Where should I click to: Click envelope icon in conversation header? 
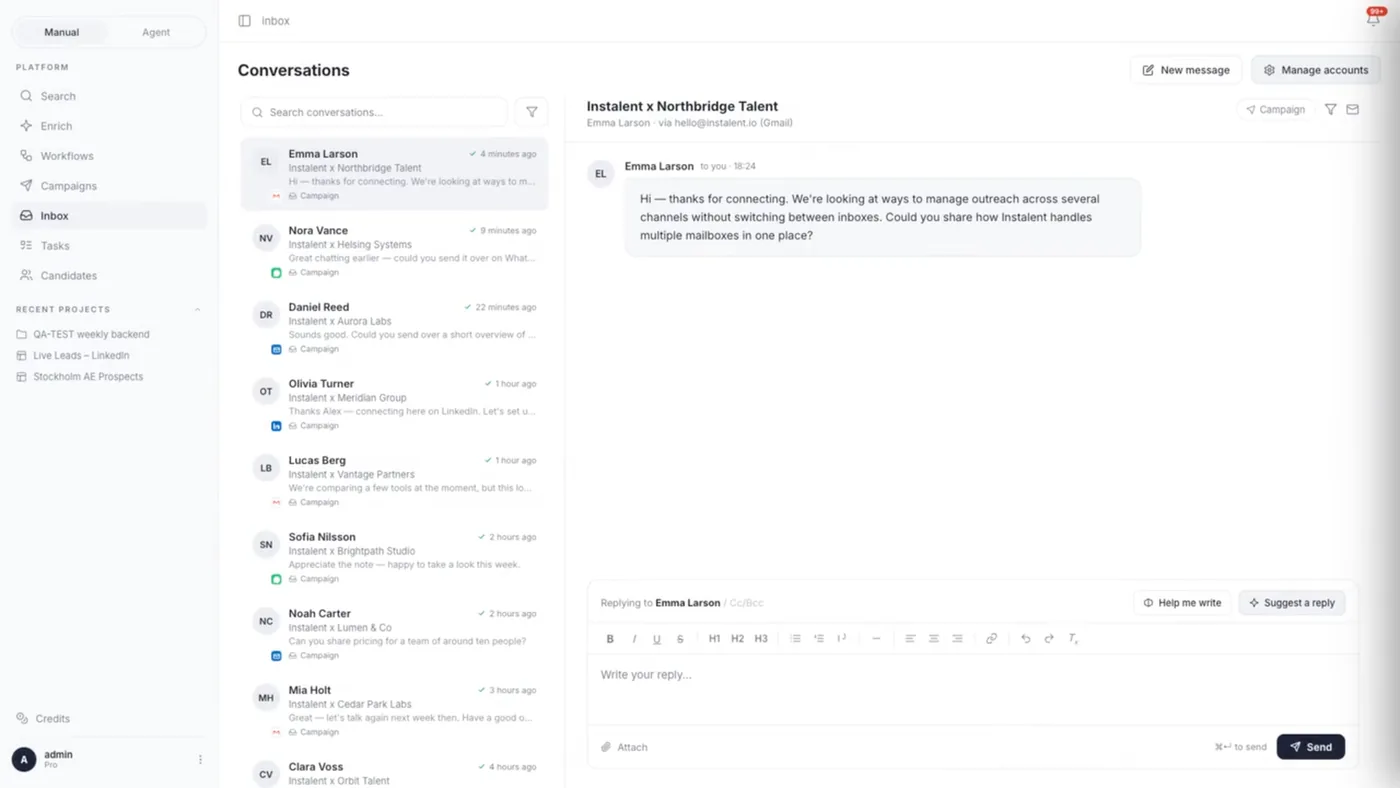[1352, 109]
